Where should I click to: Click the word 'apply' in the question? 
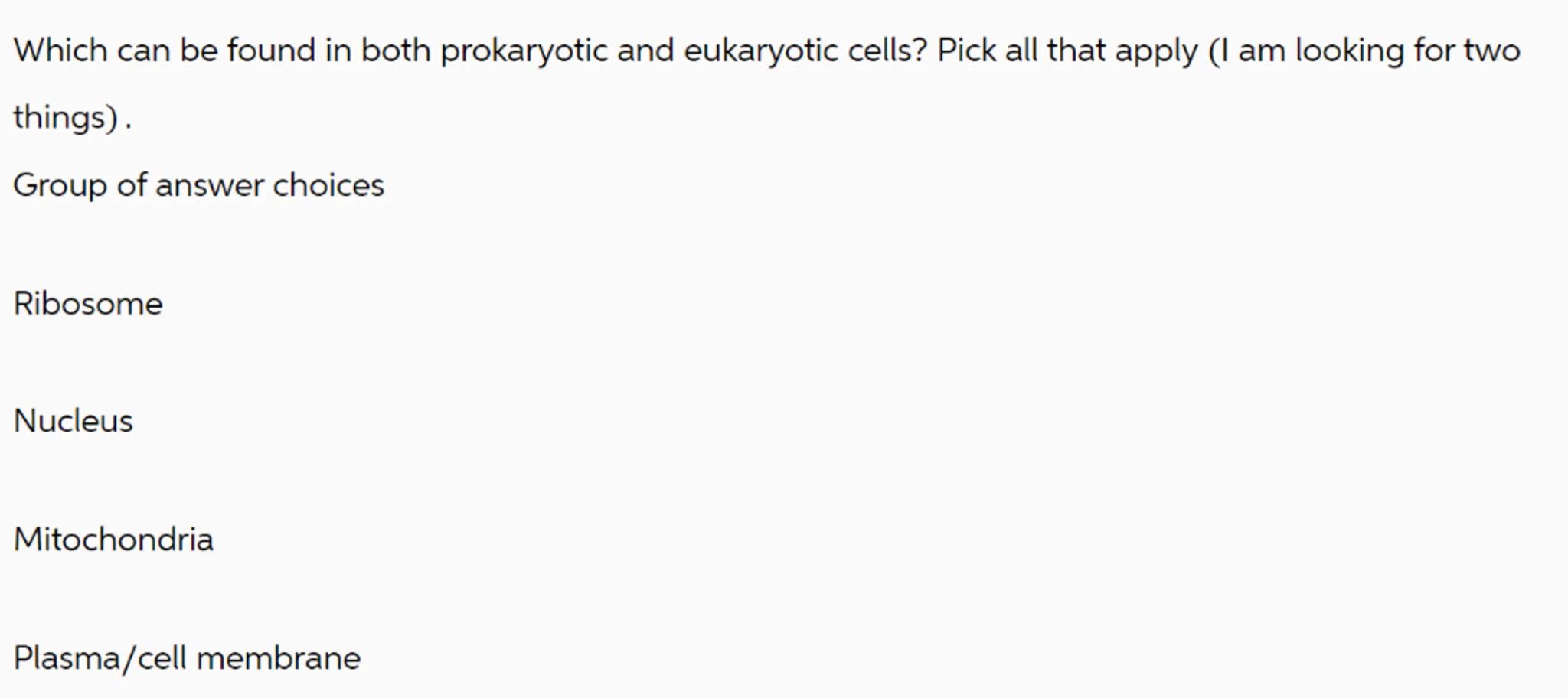pyautogui.click(x=1156, y=51)
